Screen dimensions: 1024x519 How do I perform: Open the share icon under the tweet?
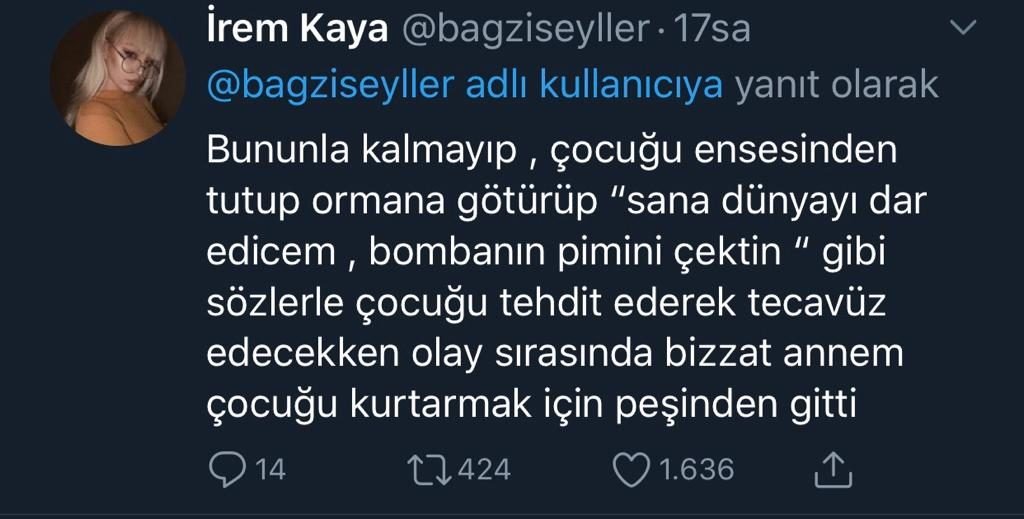tap(833, 469)
